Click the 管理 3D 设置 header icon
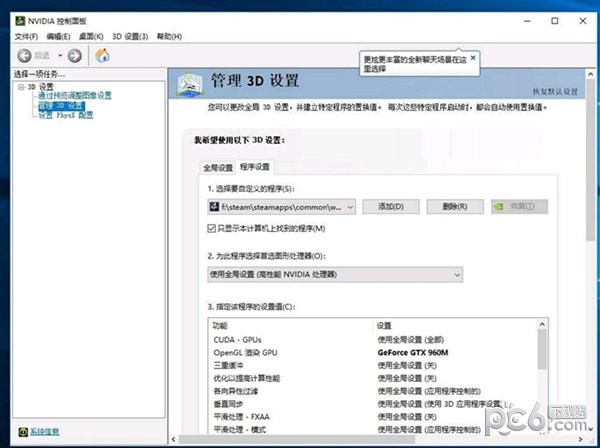The image size is (600, 448). (x=189, y=84)
